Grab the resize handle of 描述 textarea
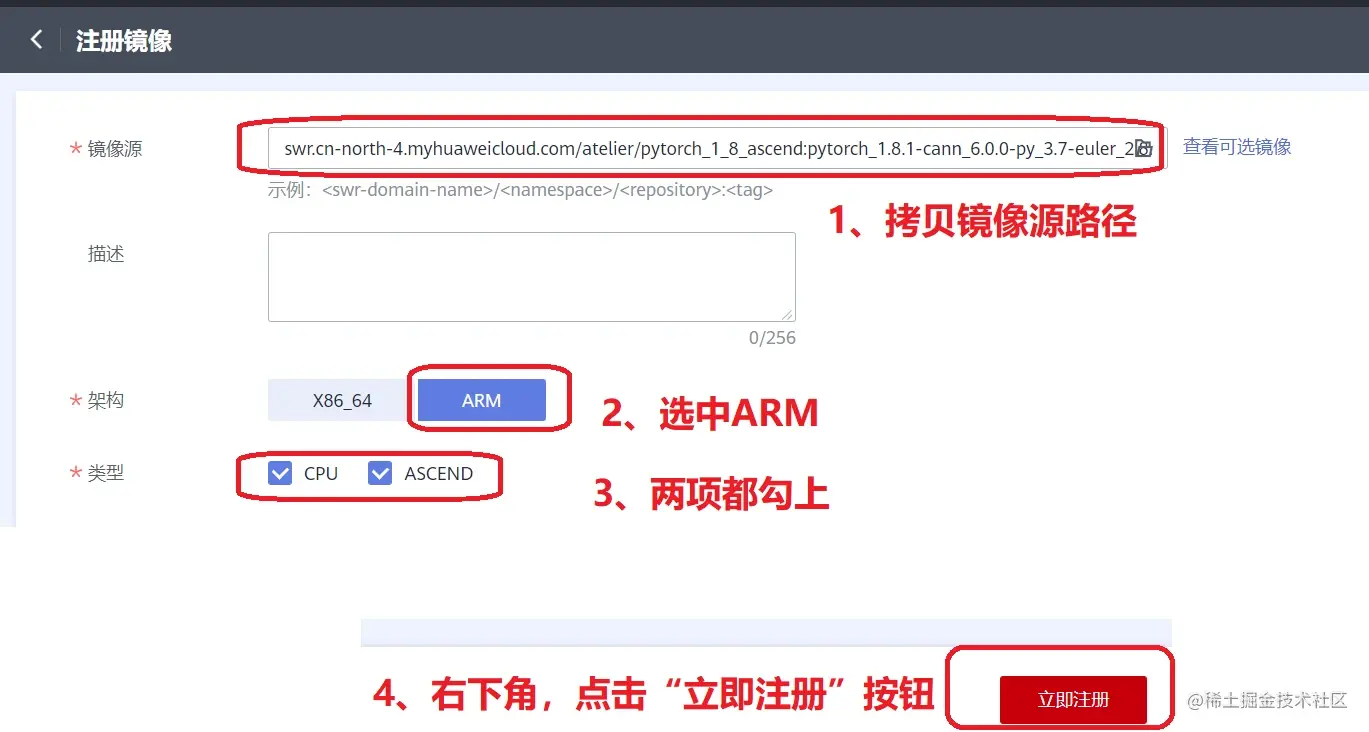 pyautogui.click(x=788, y=314)
